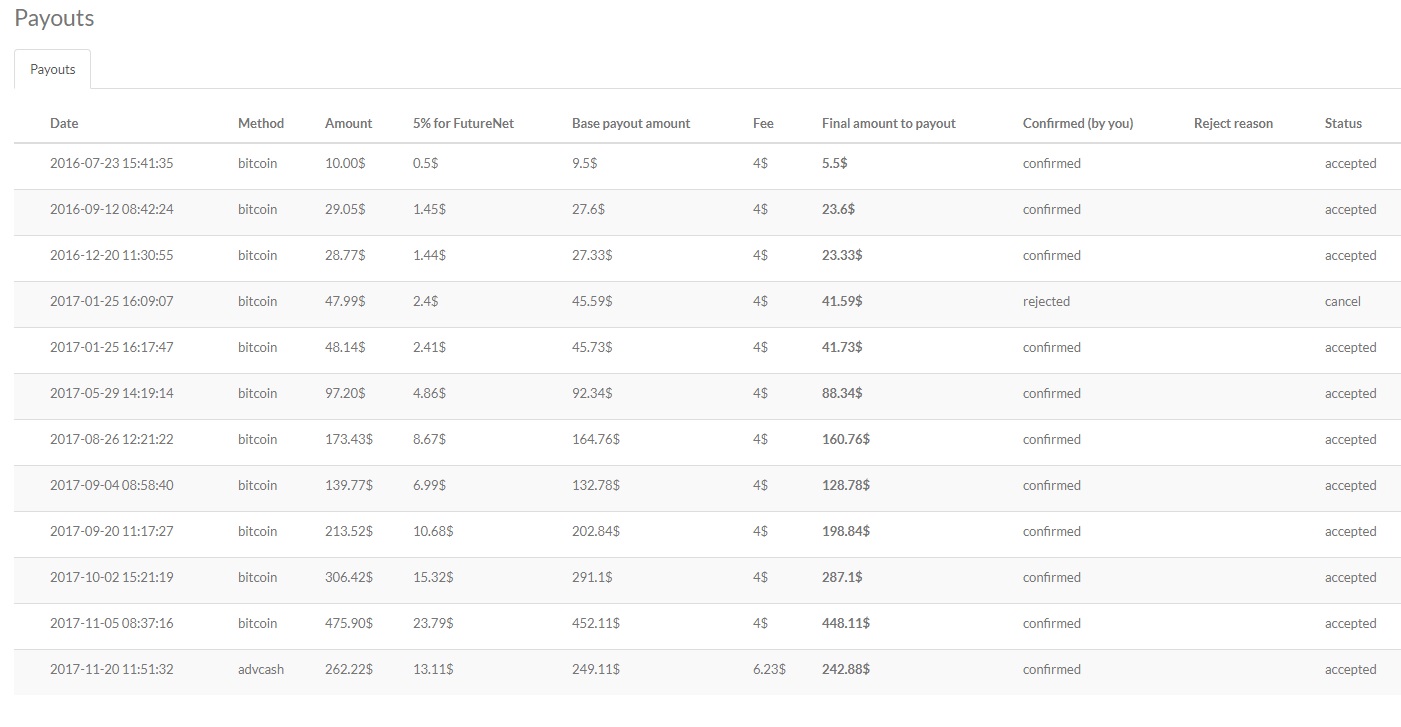Click the Fee column header

pos(763,123)
